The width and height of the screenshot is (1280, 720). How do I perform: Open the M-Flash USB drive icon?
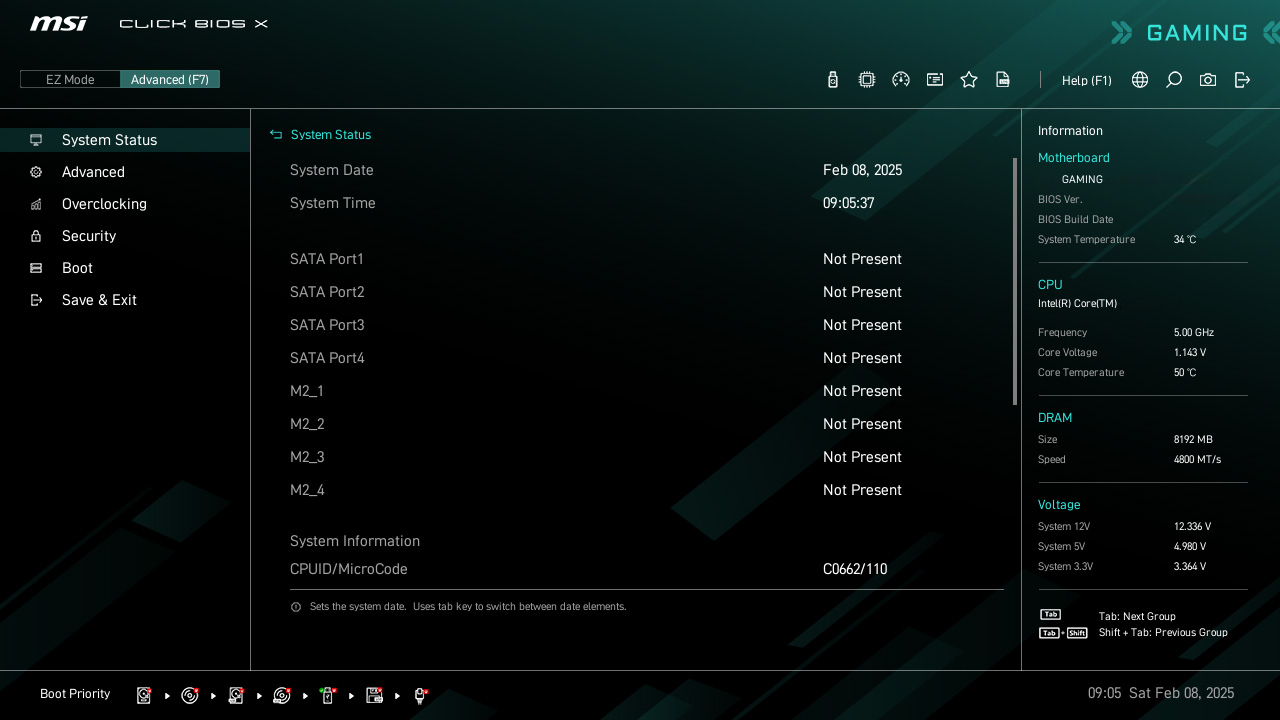pos(833,80)
